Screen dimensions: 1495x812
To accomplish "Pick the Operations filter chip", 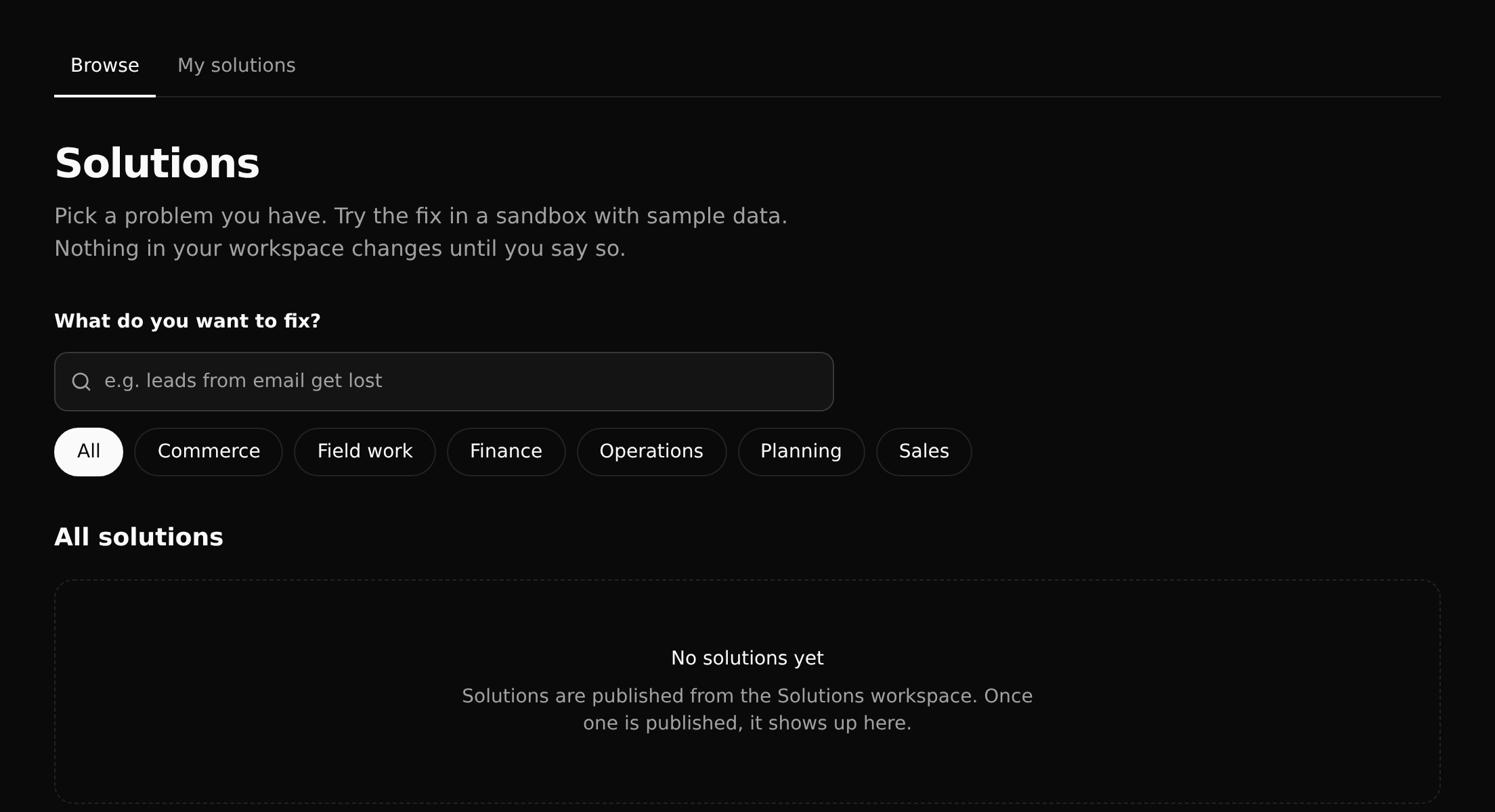I will tap(651, 451).
